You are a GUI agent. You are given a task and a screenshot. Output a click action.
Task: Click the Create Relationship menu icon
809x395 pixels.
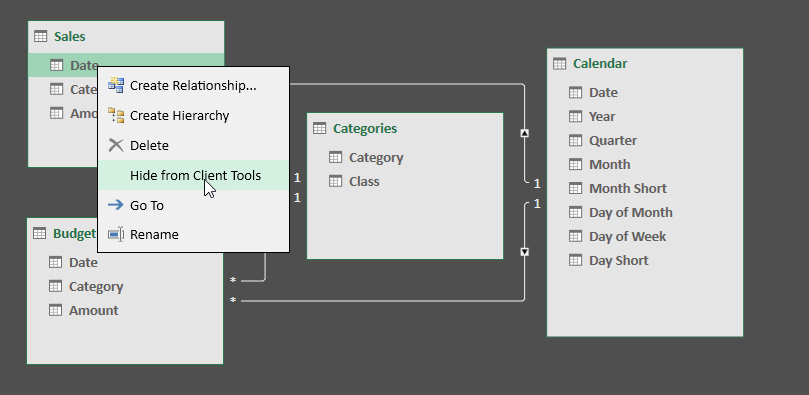coord(116,86)
